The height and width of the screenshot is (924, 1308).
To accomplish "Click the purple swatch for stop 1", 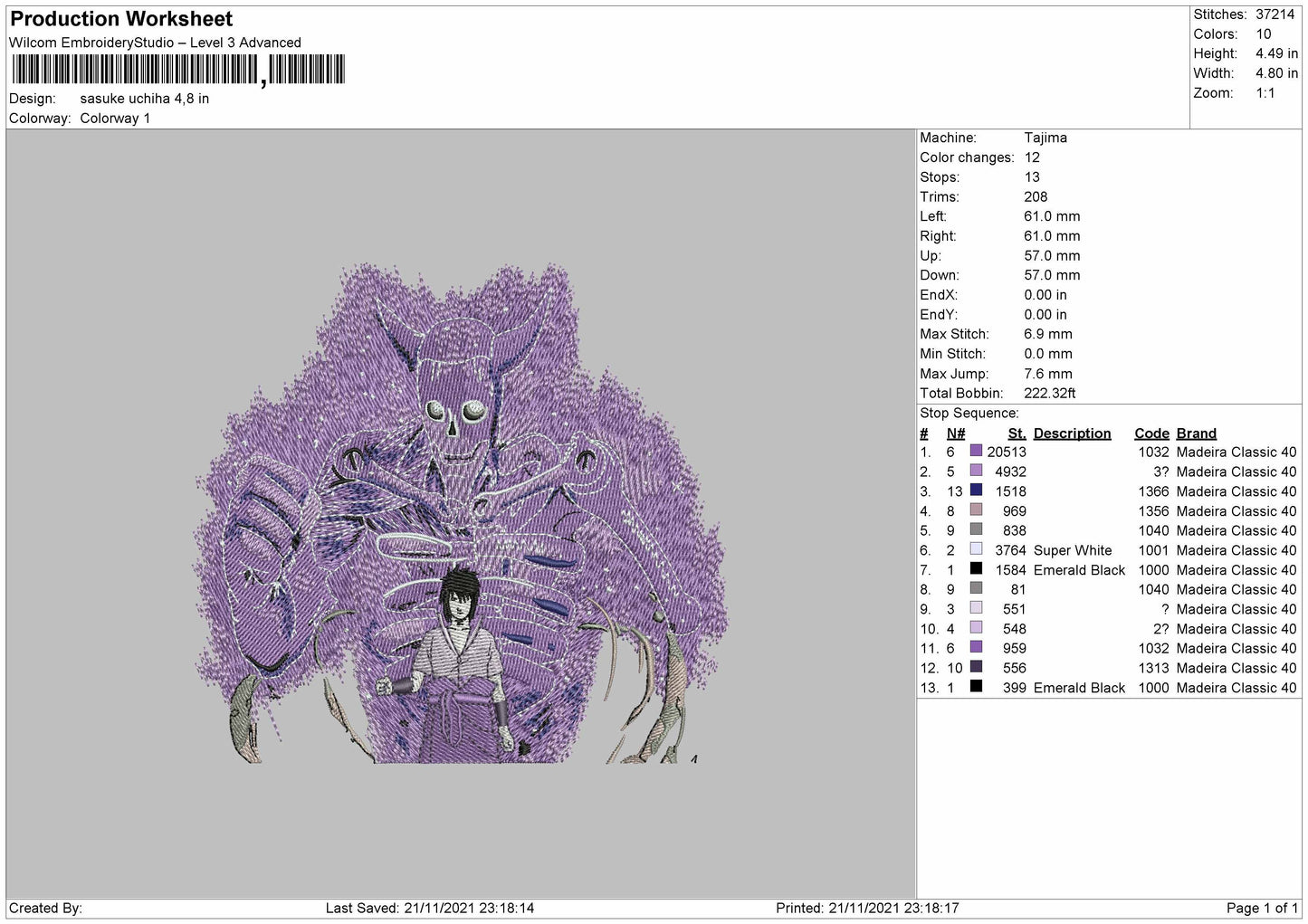I will (x=976, y=451).
